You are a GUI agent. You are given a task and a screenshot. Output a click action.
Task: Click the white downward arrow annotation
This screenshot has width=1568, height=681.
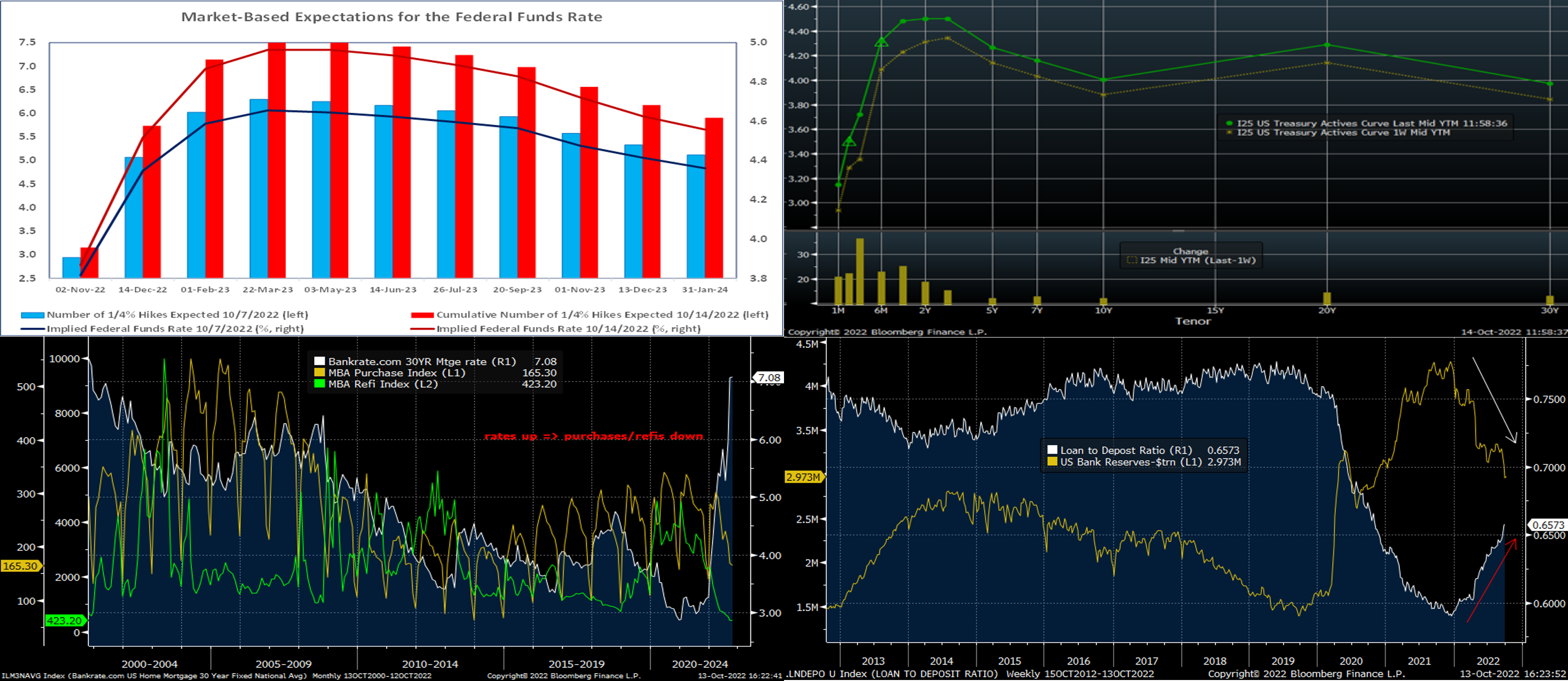point(1494,400)
